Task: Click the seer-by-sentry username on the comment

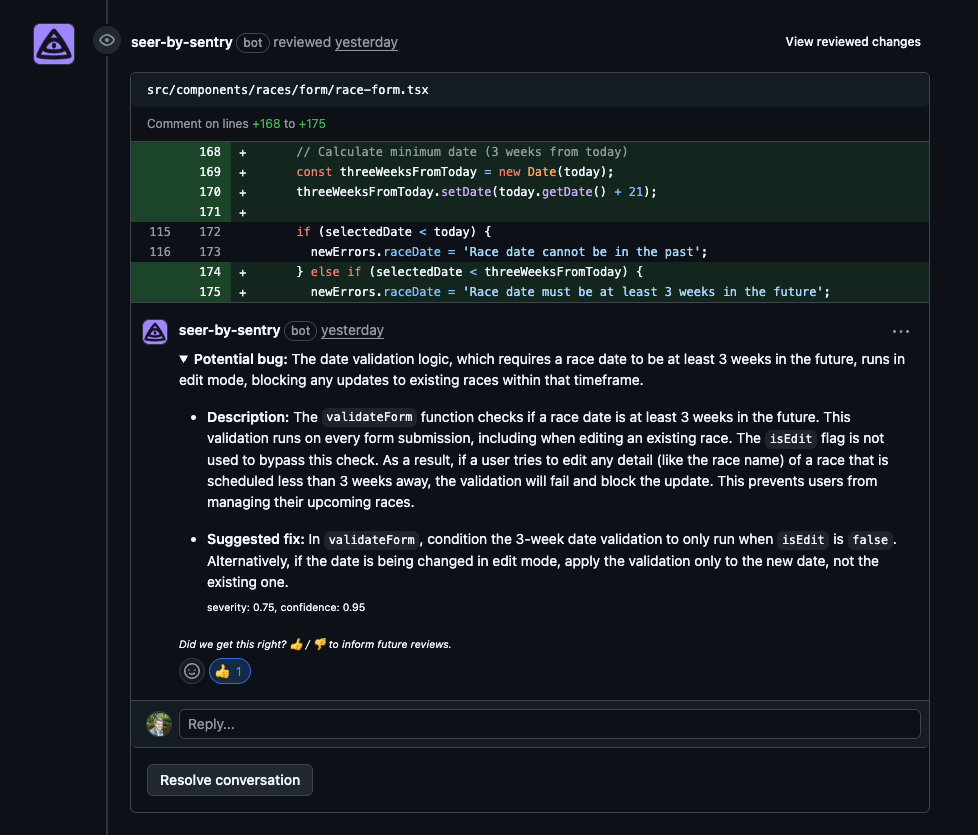Action: point(228,330)
